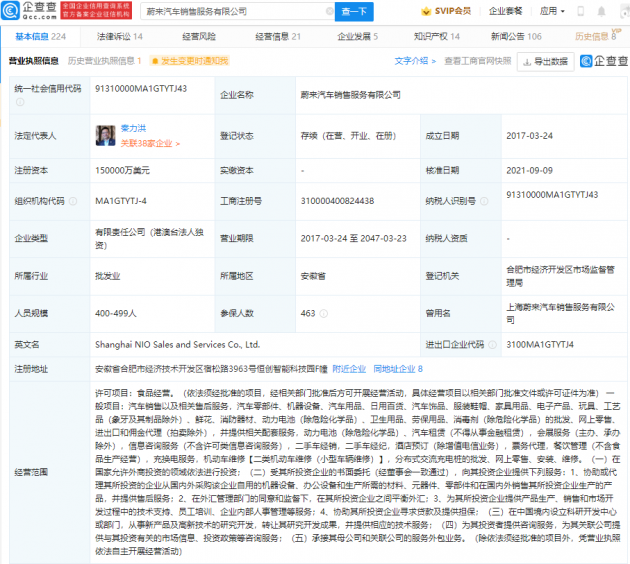Select the former name 上海蔚来汽车销售服务有限公司
The height and width of the screenshot is (564, 630).
tap(560, 313)
